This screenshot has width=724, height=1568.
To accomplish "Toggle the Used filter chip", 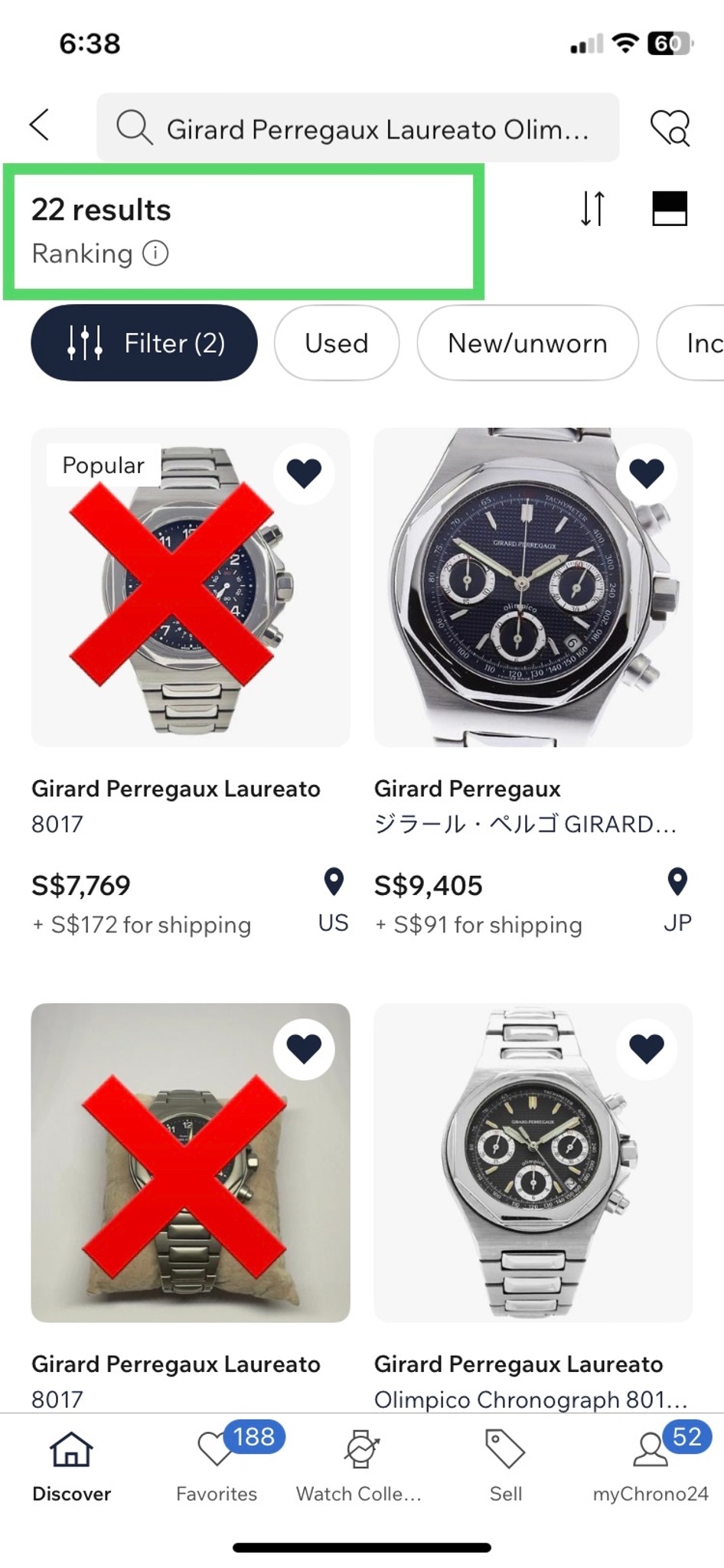I will tap(336, 343).
